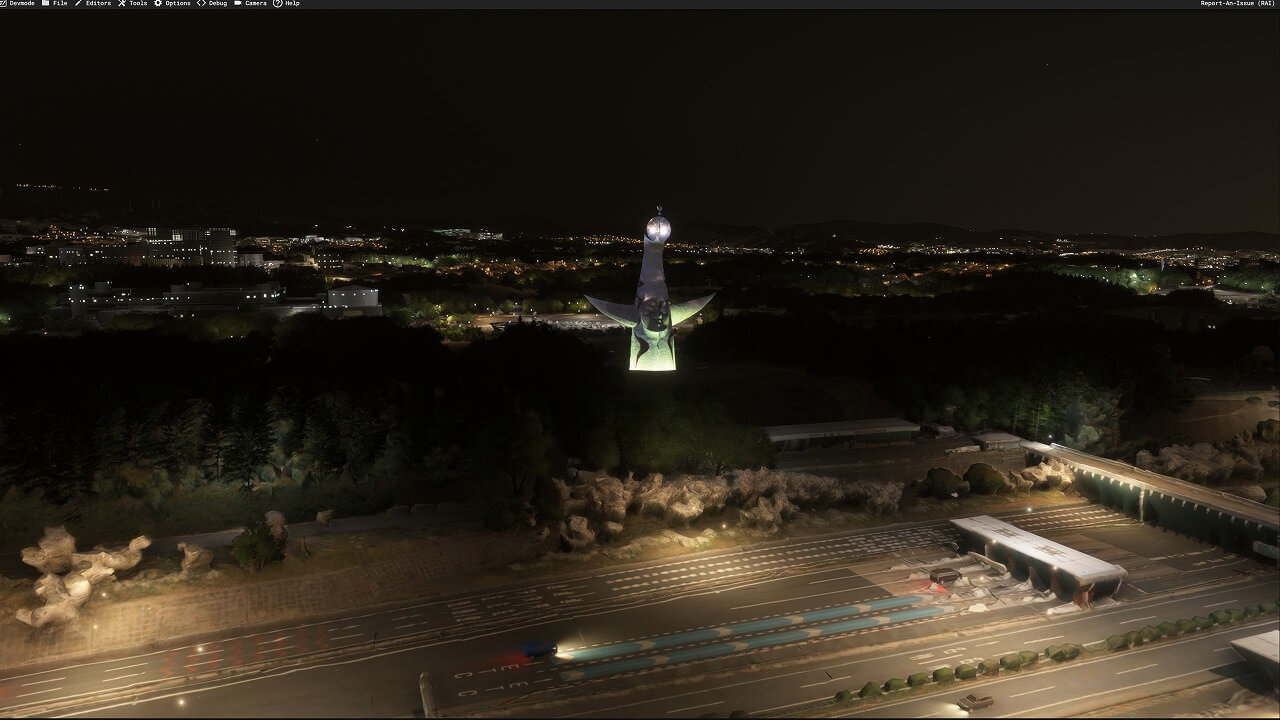Screen dimensions: 1280x720
Task: Click the Devmode checkbox icon
Action: [x=4, y=4]
